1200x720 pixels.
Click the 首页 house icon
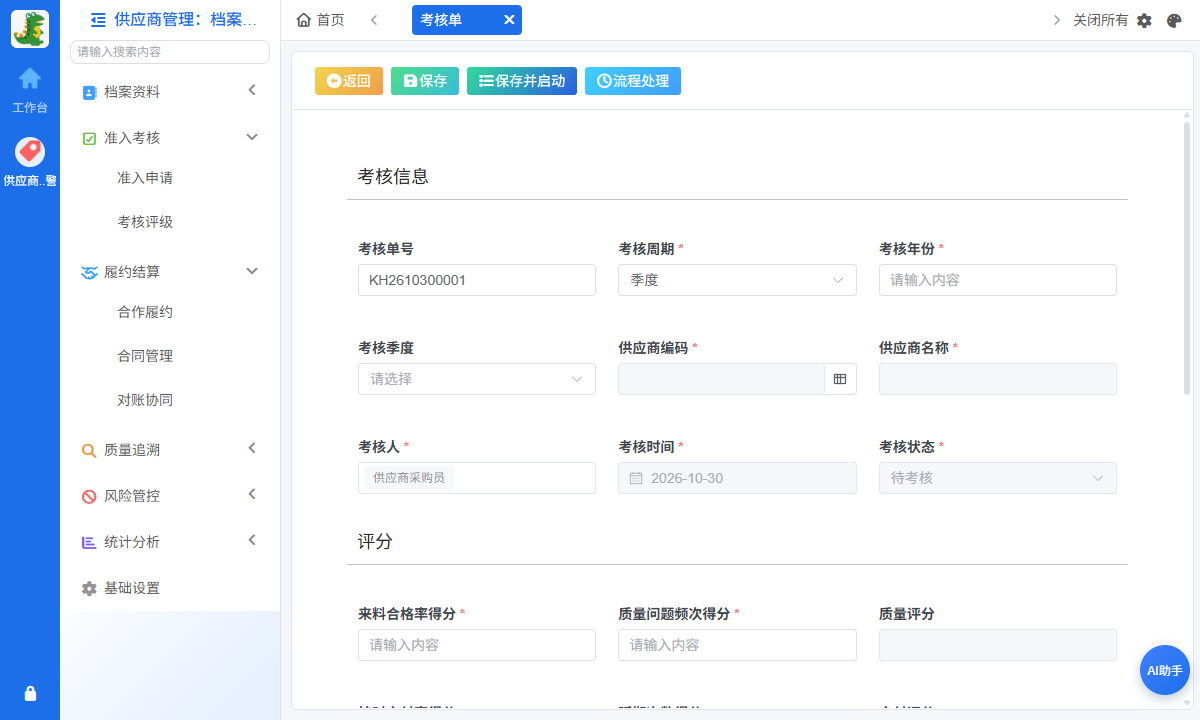[304, 20]
